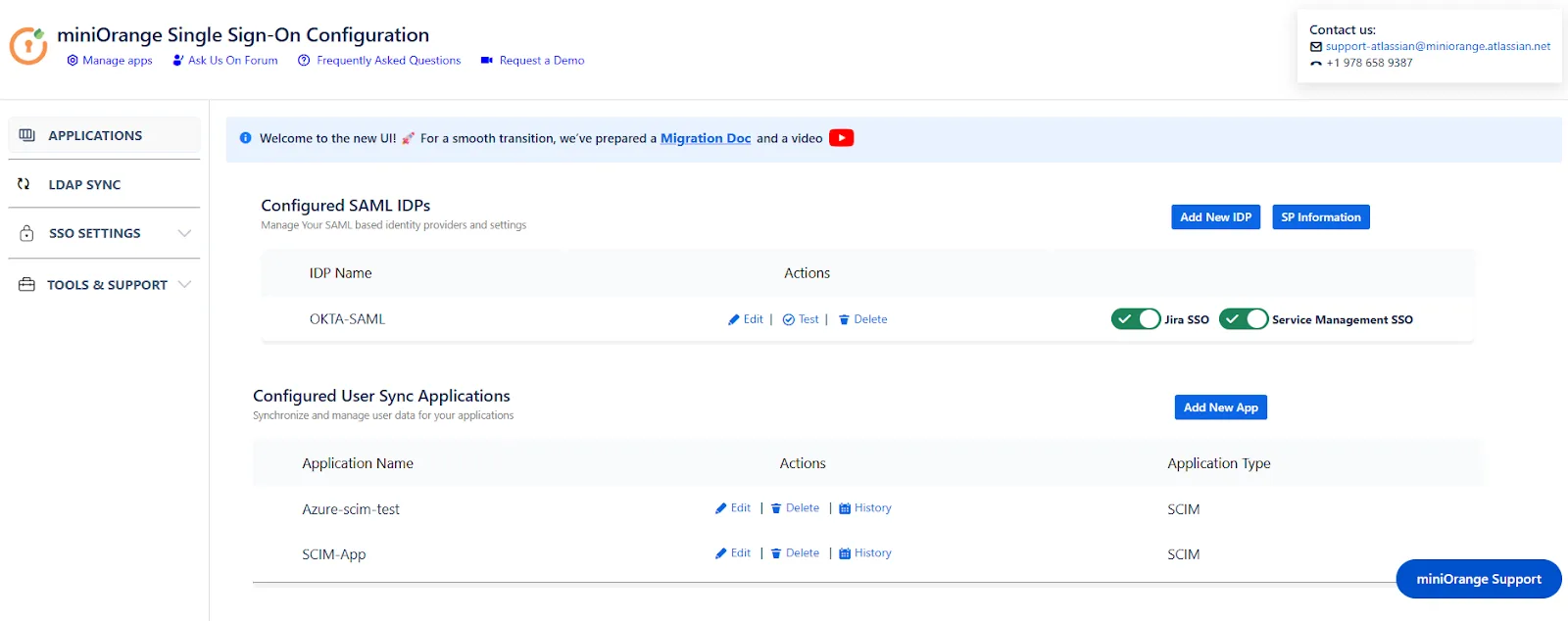
Task: Click the SSO Settings lock icon
Action: coord(26,234)
